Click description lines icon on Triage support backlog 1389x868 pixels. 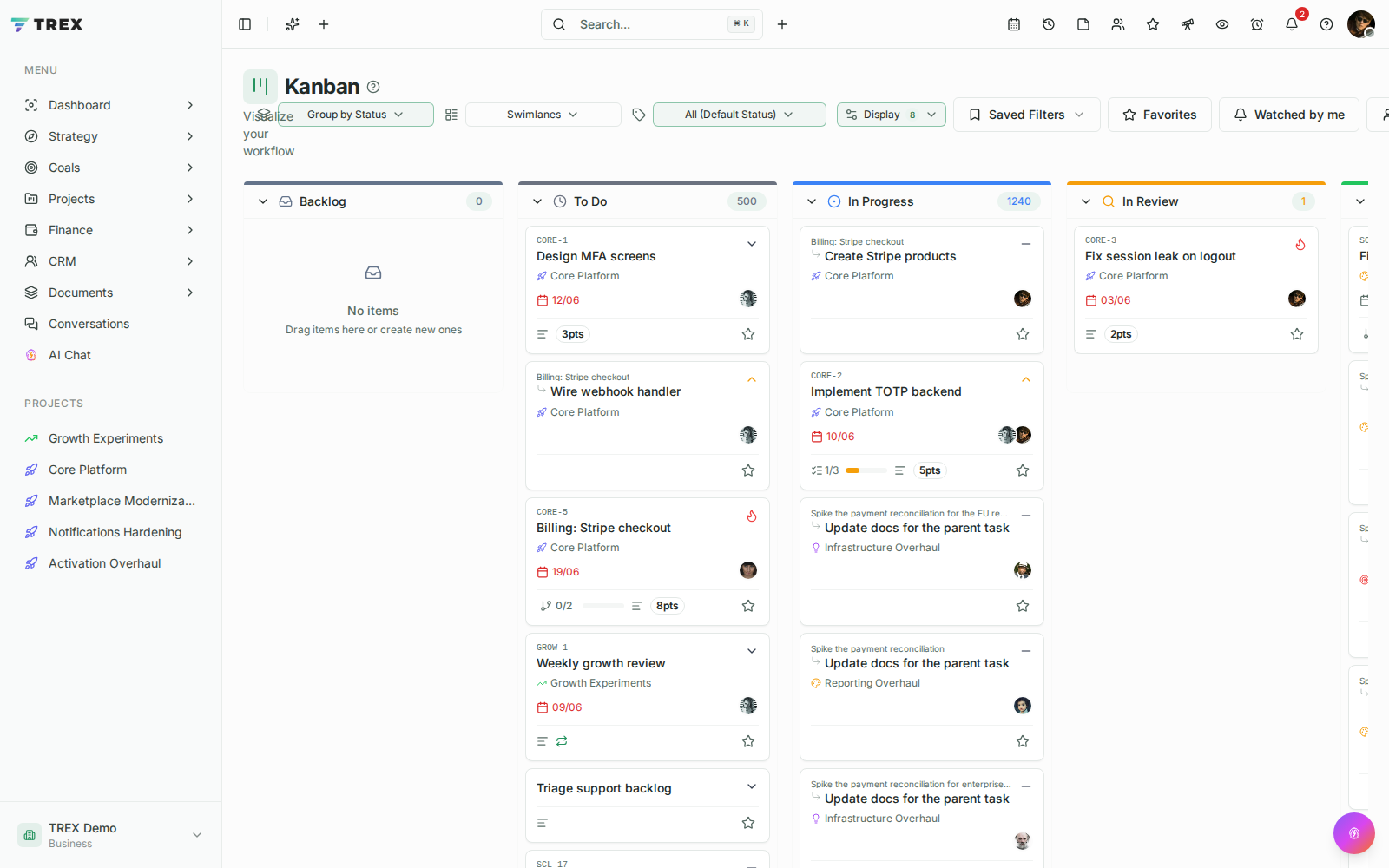pyautogui.click(x=543, y=823)
